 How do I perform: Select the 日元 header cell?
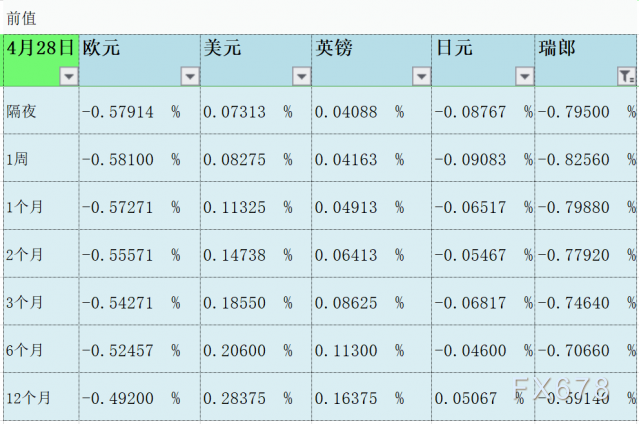click(483, 60)
